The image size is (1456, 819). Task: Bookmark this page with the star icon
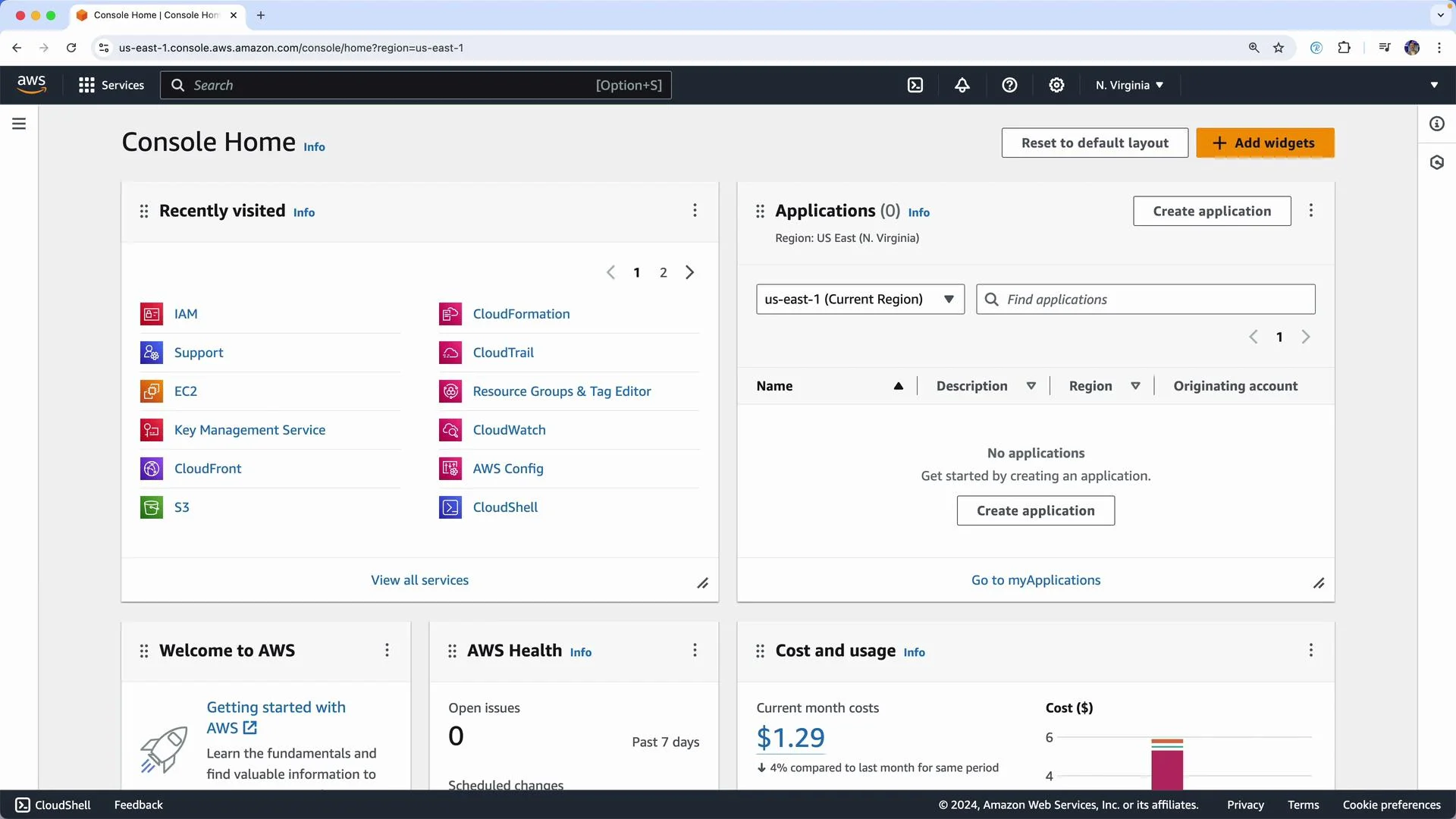pos(1279,48)
